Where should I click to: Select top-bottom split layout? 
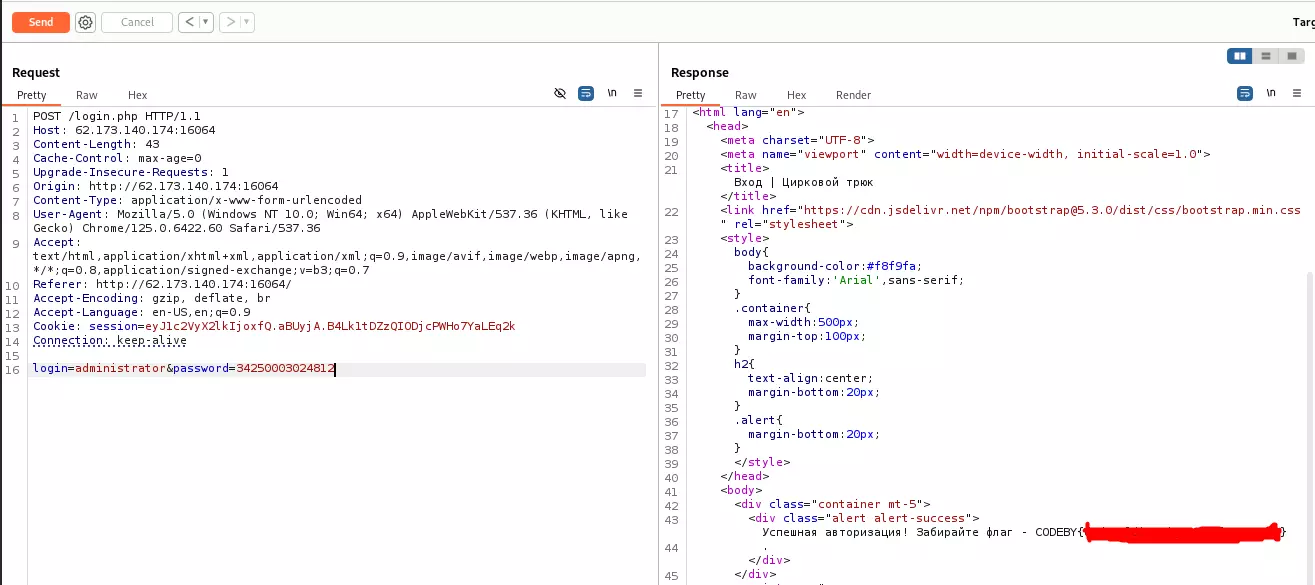pyautogui.click(x=1266, y=56)
